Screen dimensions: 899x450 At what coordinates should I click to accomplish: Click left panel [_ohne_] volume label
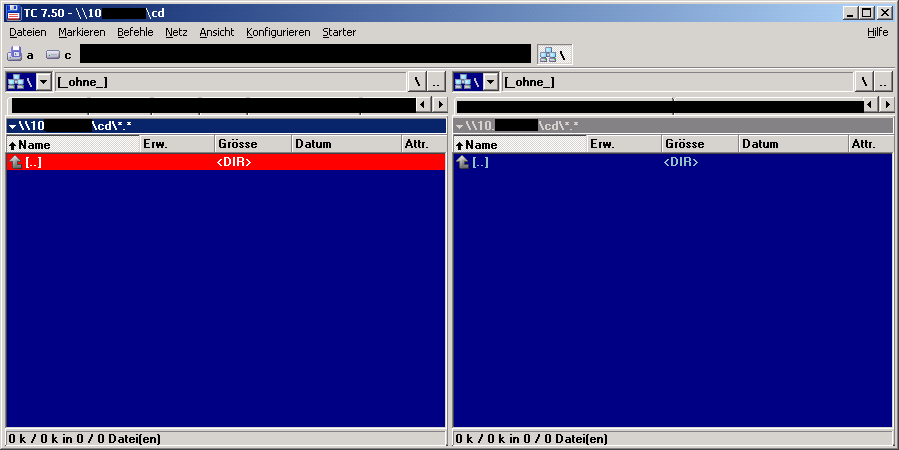click(x=82, y=82)
